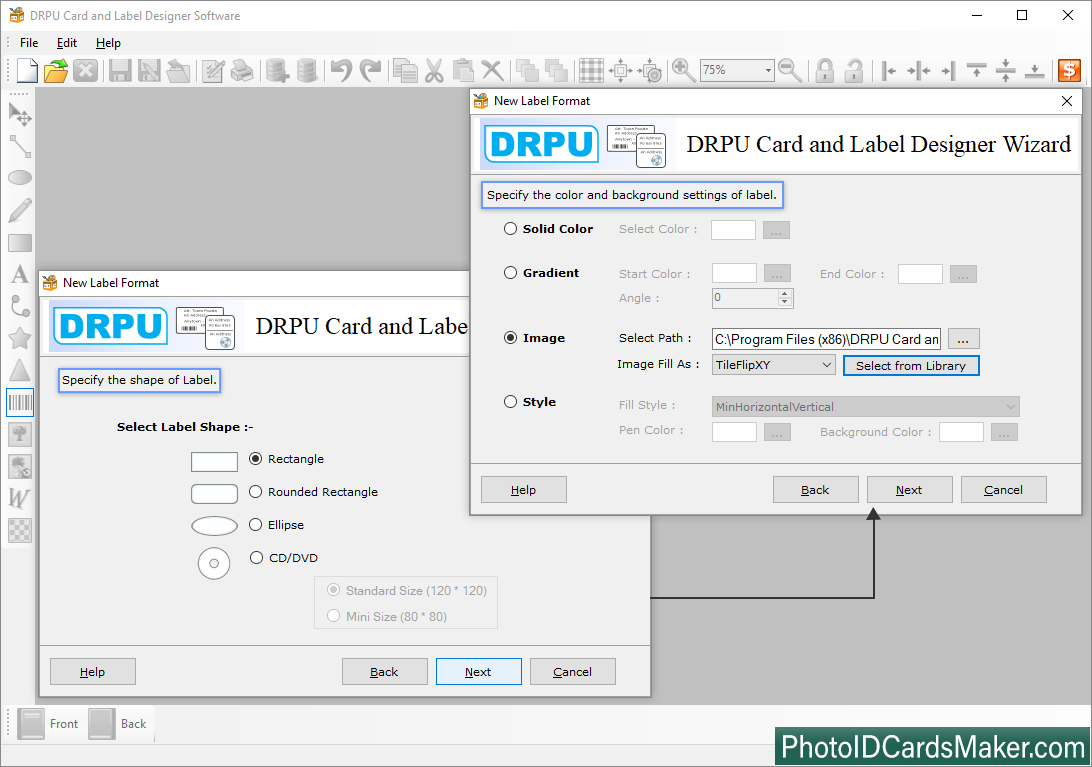
Task: Click Next in the color settings wizard
Action: [x=910, y=490]
